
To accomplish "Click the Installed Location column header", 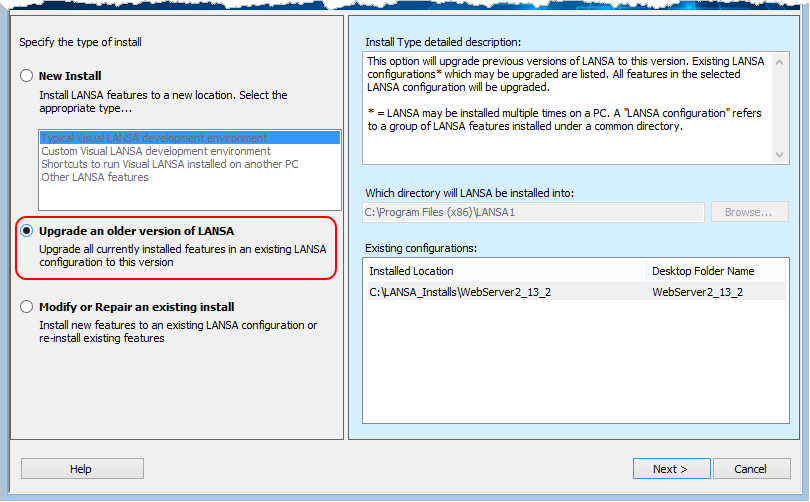I will (x=505, y=271).
